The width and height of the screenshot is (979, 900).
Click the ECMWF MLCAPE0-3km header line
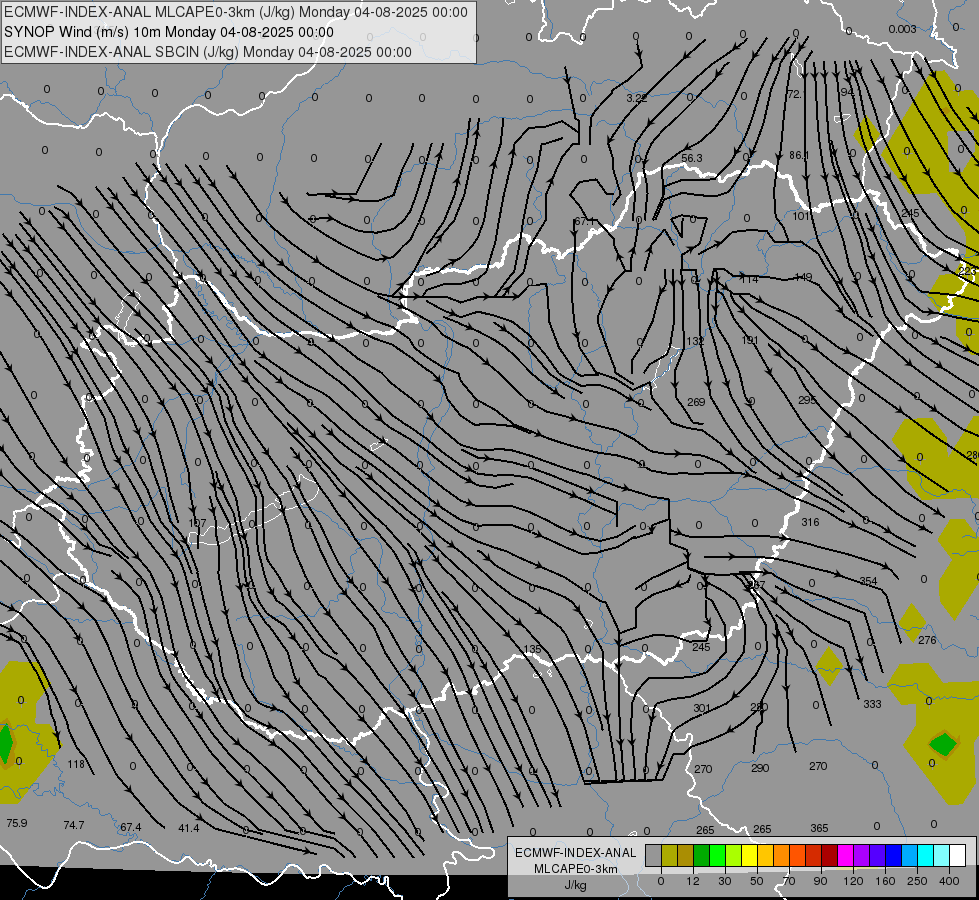click(235, 12)
